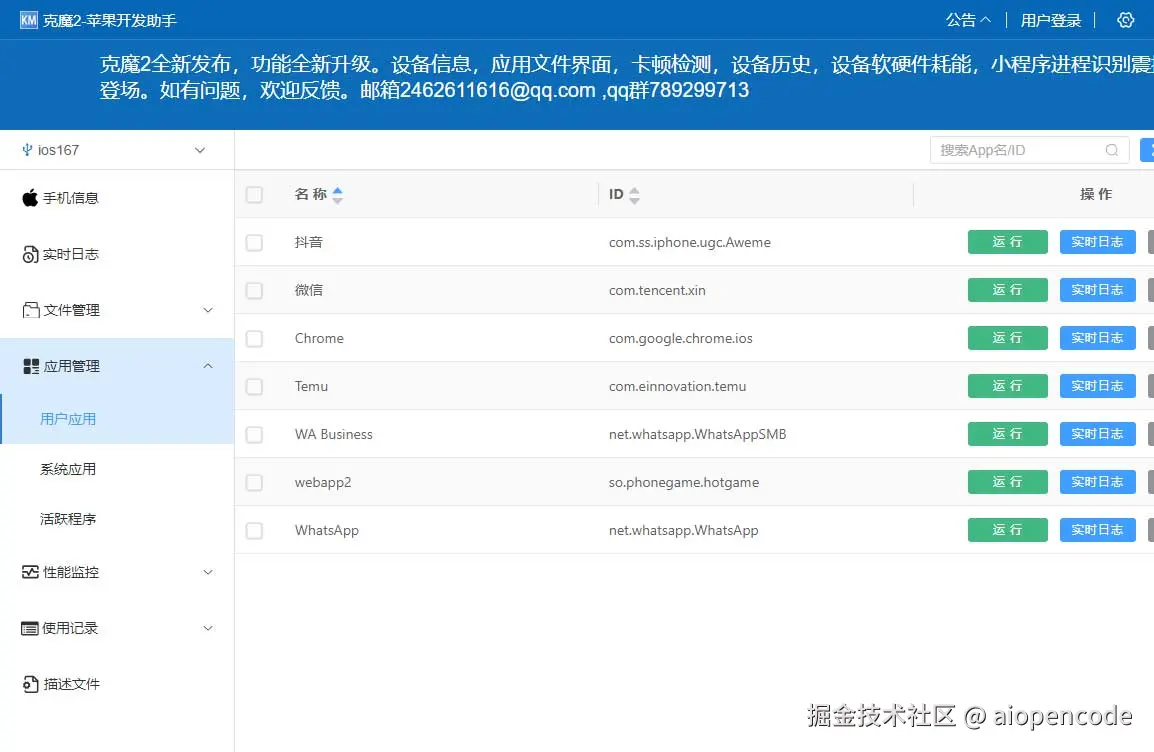Check the webapp2 row checkbox
This screenshot has width=1154, height=752.
click(254, 482)
